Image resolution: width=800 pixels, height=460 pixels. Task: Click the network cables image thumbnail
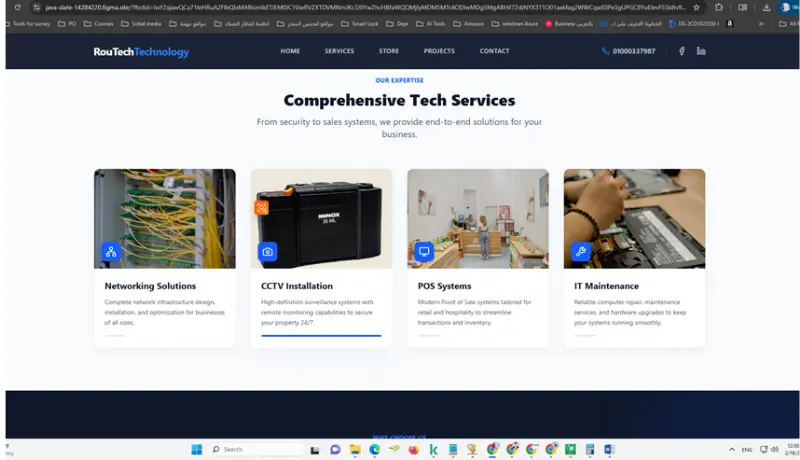(165, 219)
